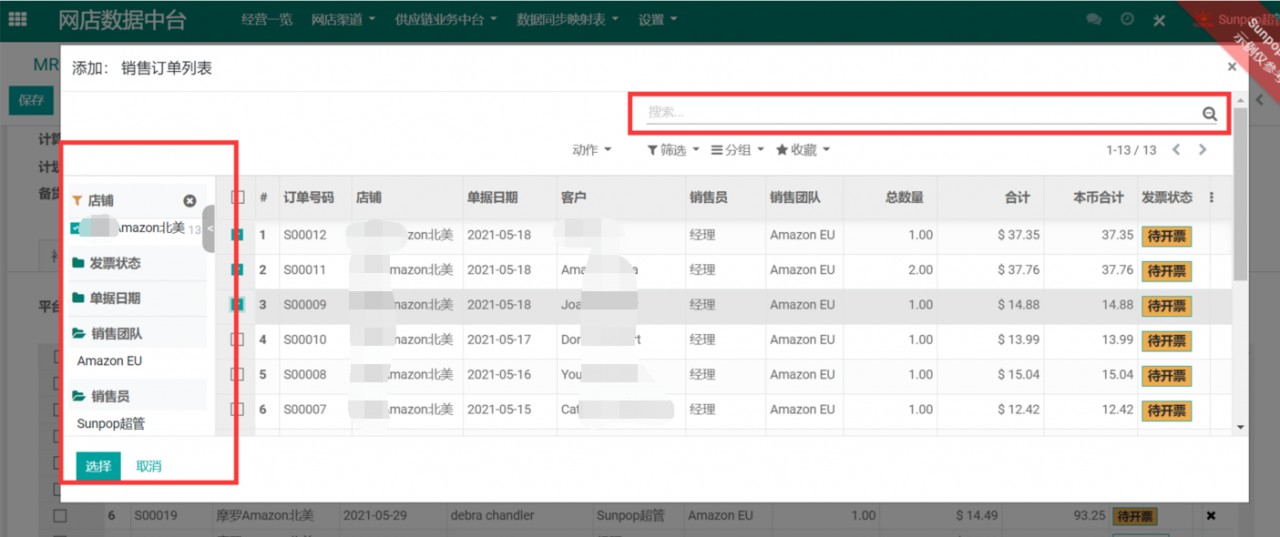The height and width of the screenshot is (537, 1280).
Task: Sort by 总数量 column header
Action: pyautogui.click(x=904, y=198)
